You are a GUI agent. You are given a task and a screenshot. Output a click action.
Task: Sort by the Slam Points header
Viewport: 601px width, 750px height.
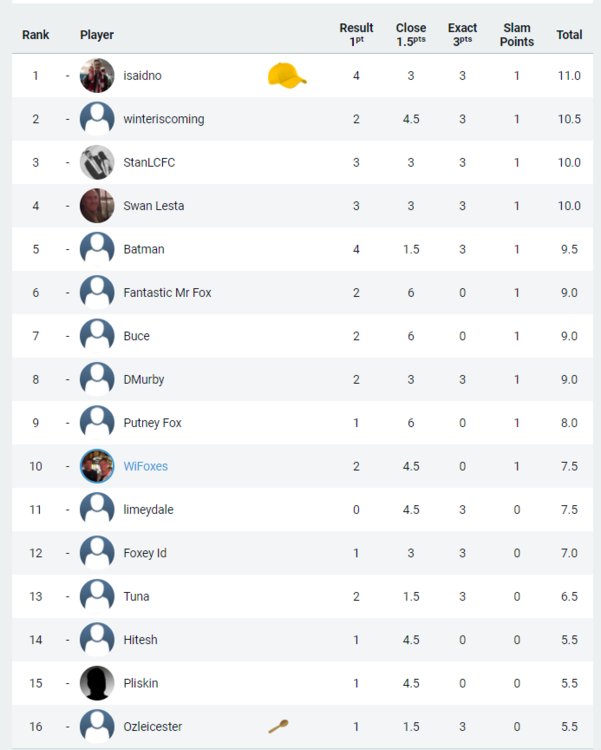[x=517, y=34]
